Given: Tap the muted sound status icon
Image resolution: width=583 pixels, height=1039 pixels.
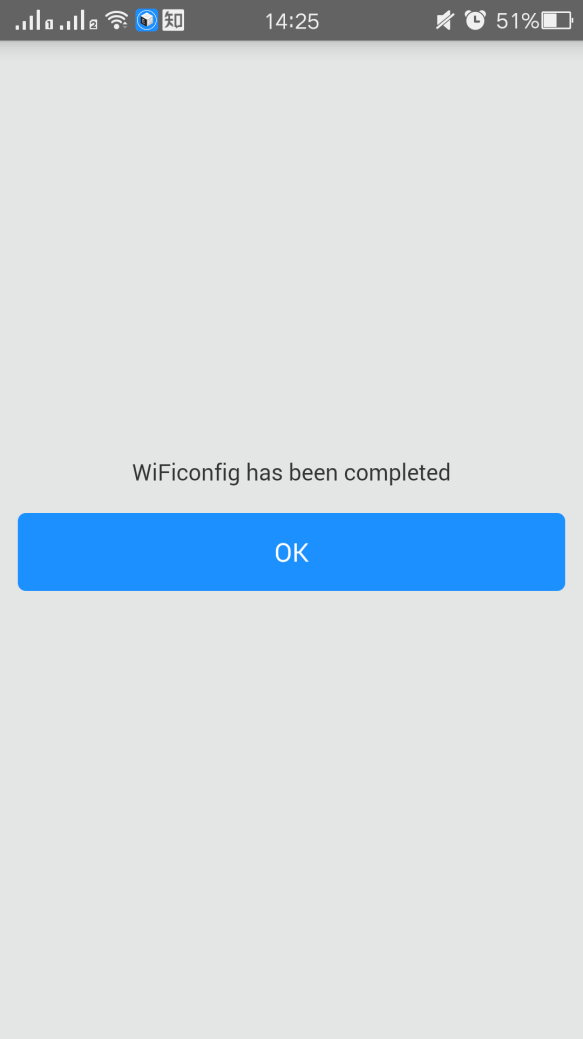Looking at the screenshot, I should (x=445, y=21).
